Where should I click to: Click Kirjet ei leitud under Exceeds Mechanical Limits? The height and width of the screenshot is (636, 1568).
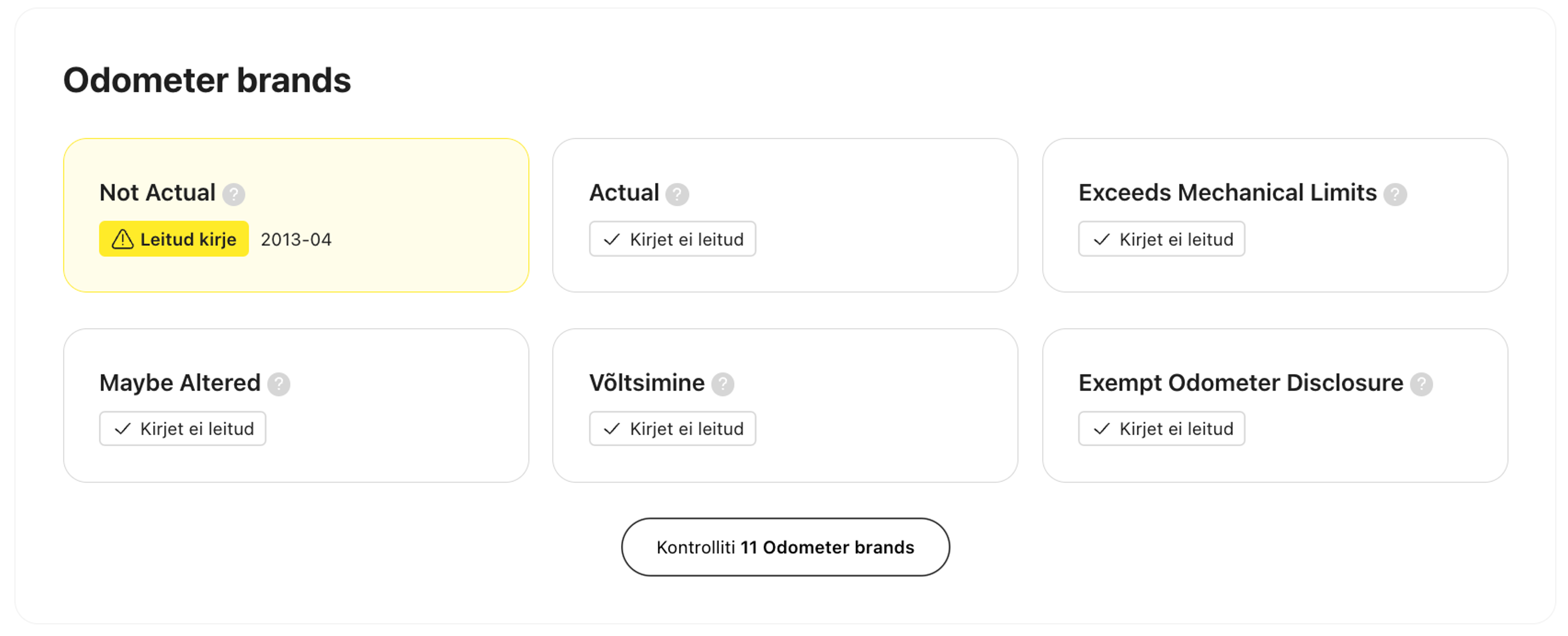pos(1161,239)
